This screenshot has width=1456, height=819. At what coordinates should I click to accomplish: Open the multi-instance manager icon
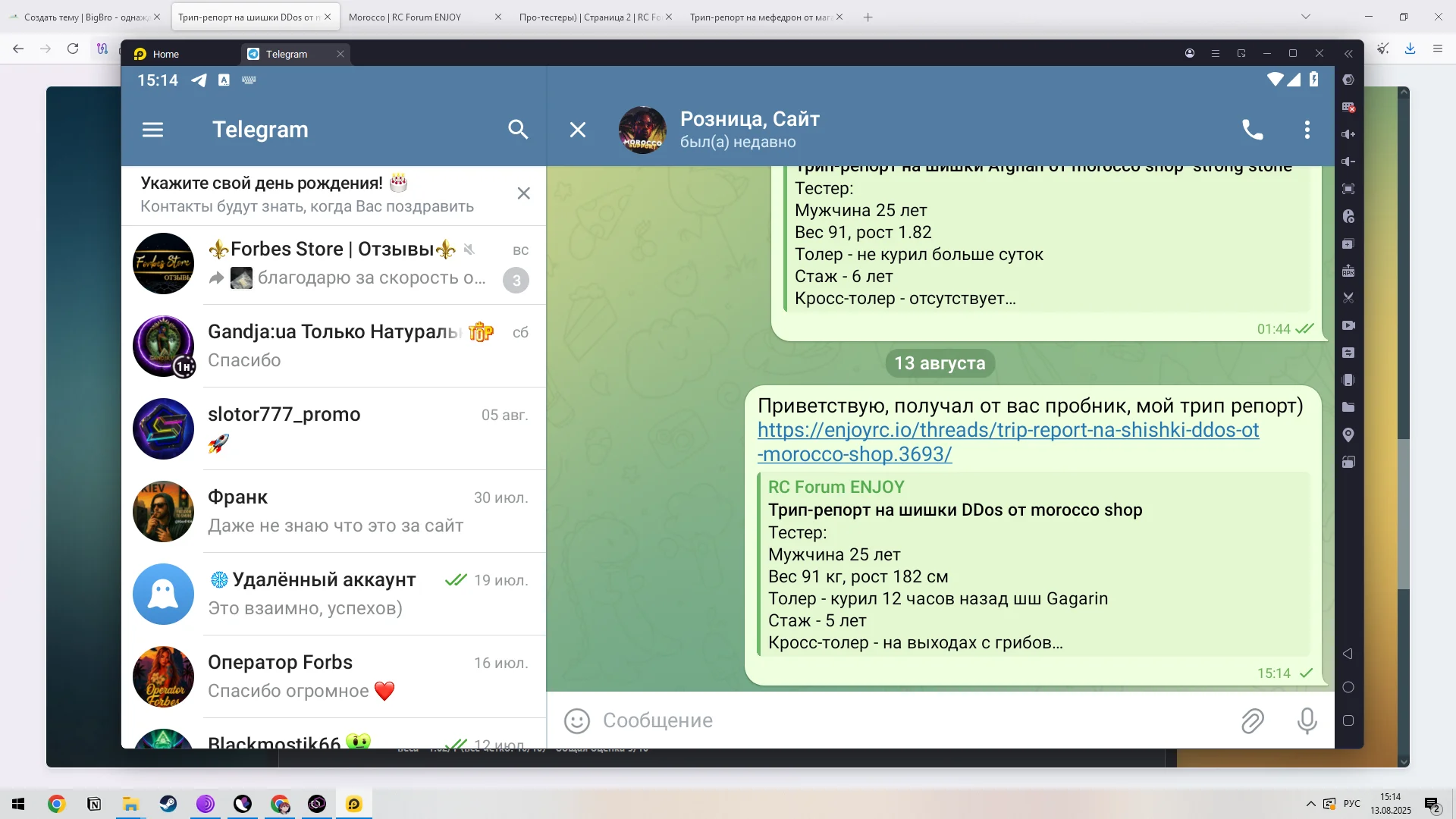(x=1348, y=243)
